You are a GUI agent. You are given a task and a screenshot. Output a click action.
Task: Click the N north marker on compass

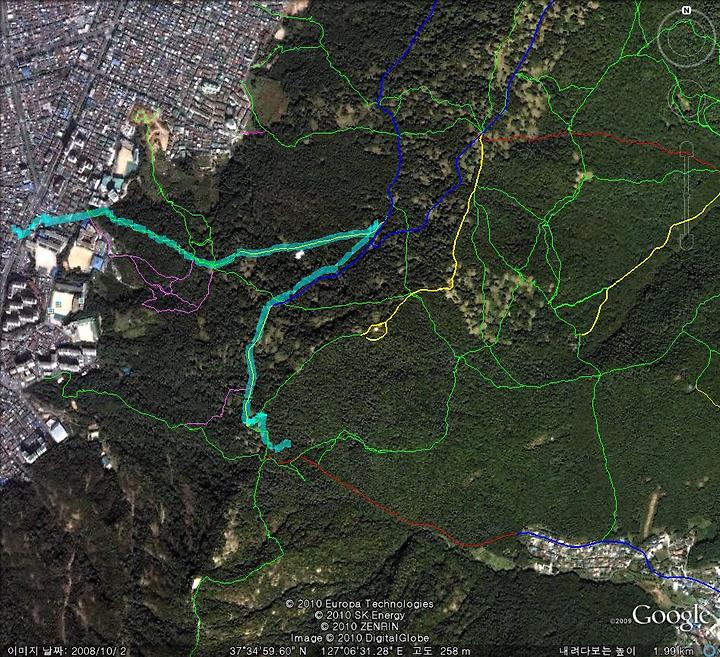(x=686, y=10)
